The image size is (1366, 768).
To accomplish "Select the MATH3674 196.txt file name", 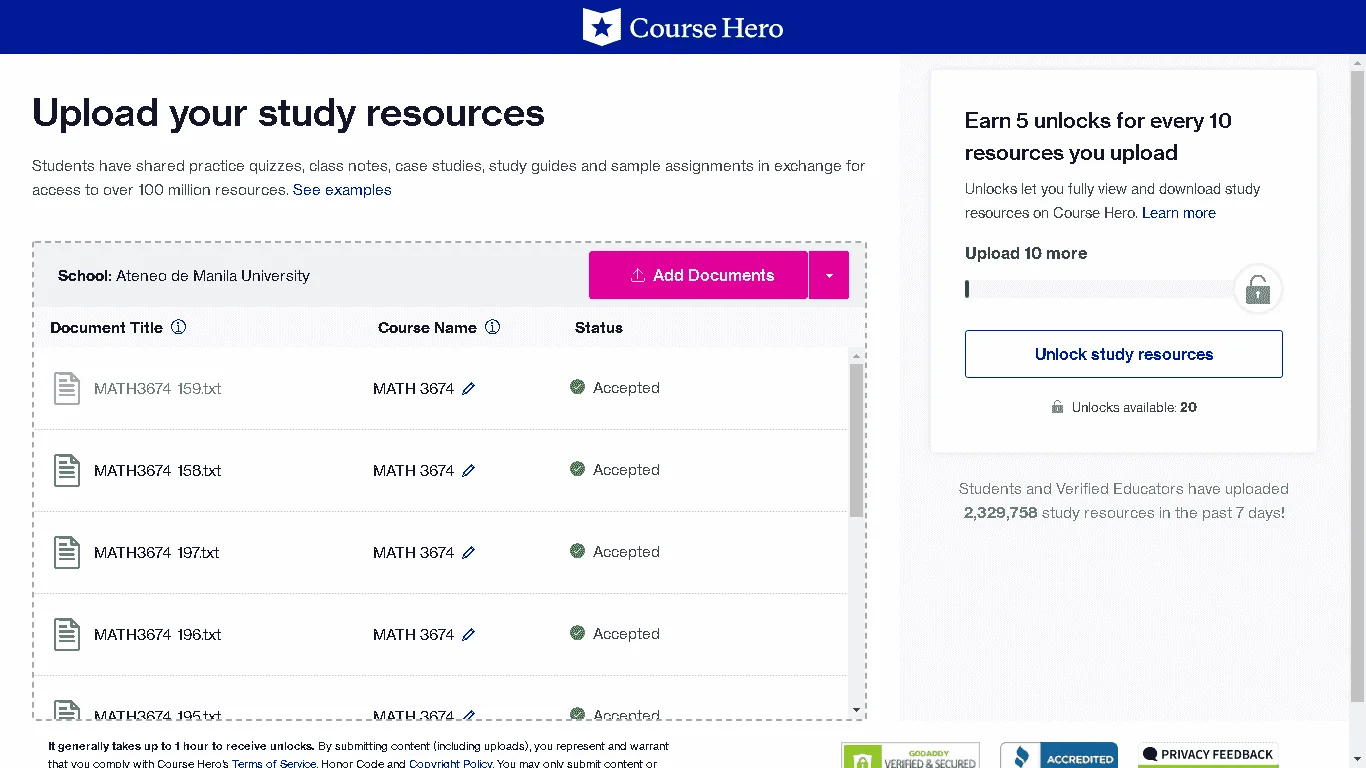I will [158, 635].
